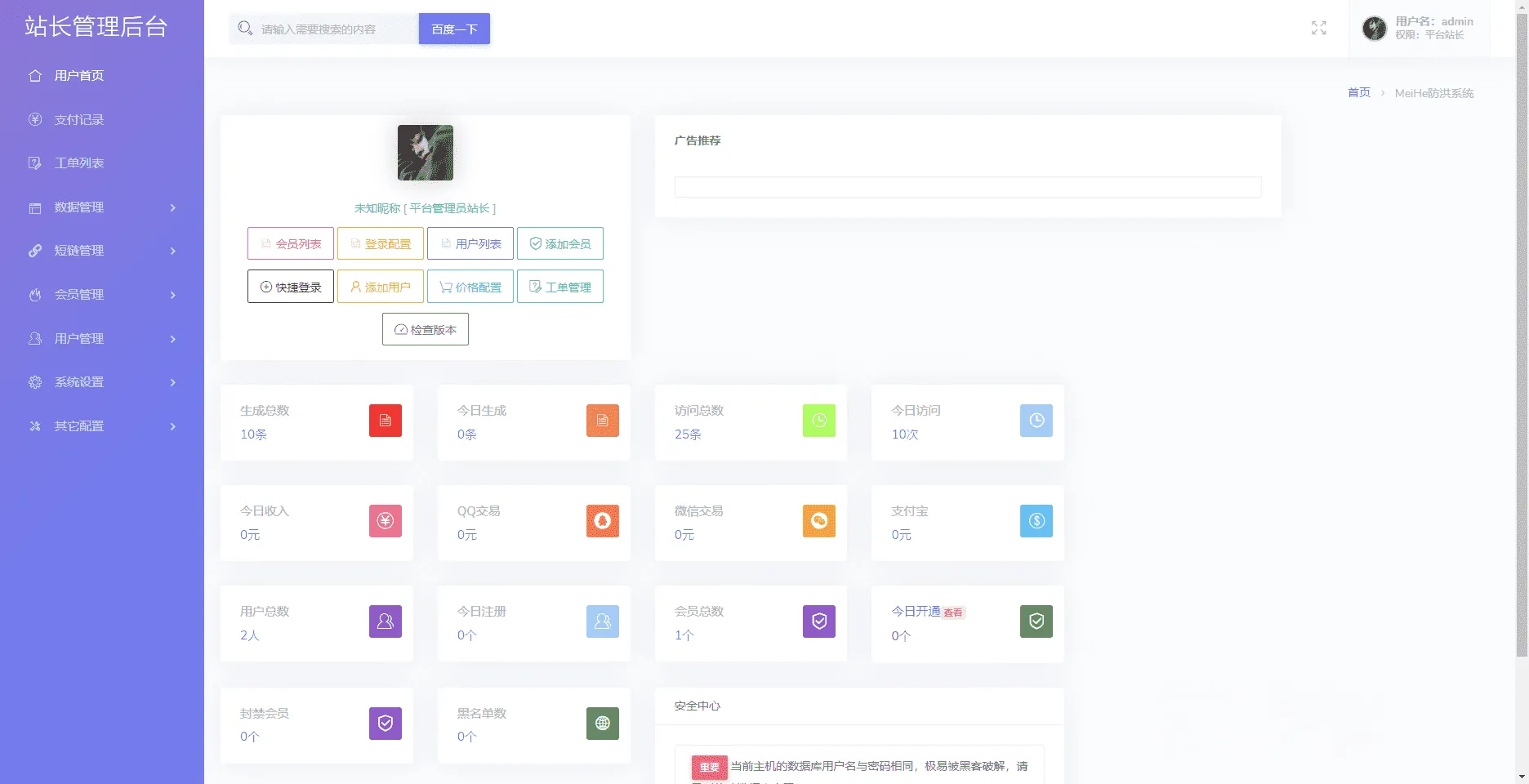The image size is (1529, 784).
Task: Click the 百度一下 search button
Action: coord(454,29)
